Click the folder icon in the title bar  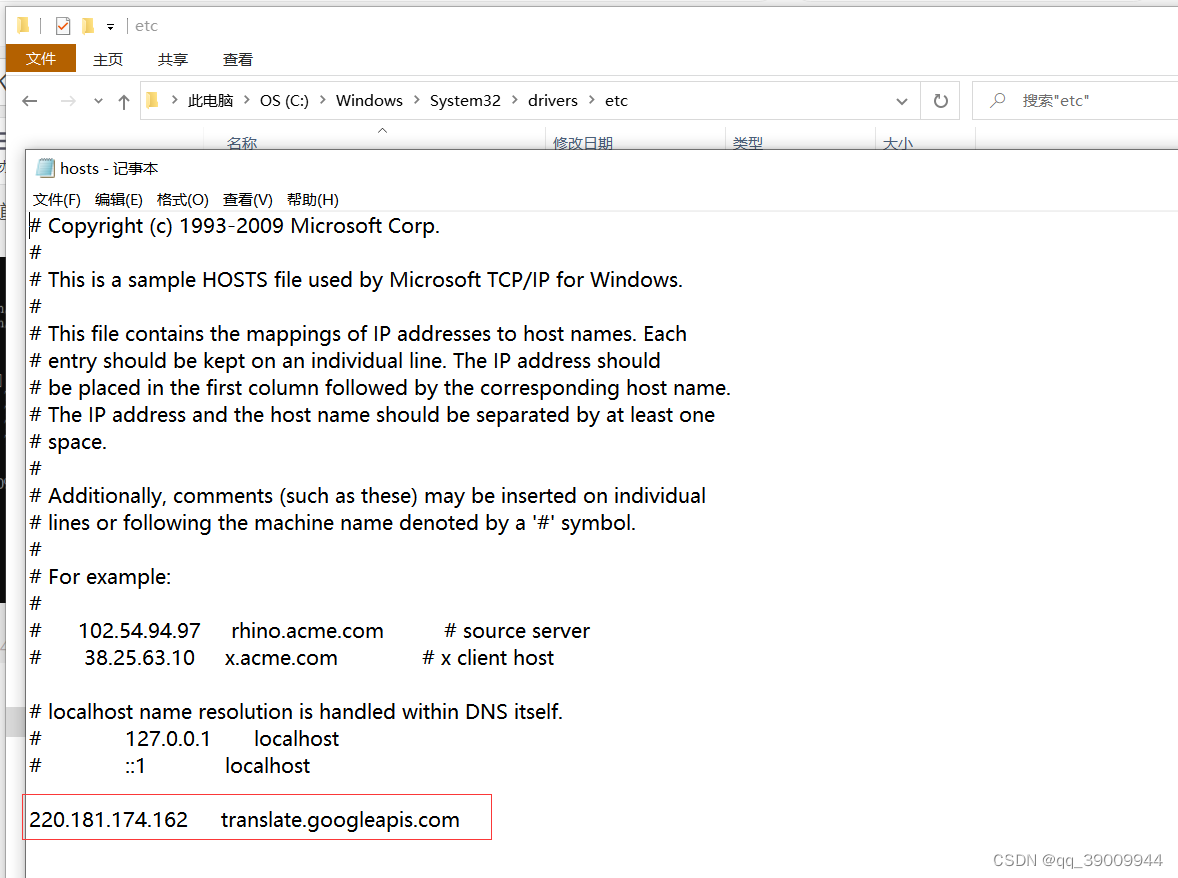click(x=23, y=26)
